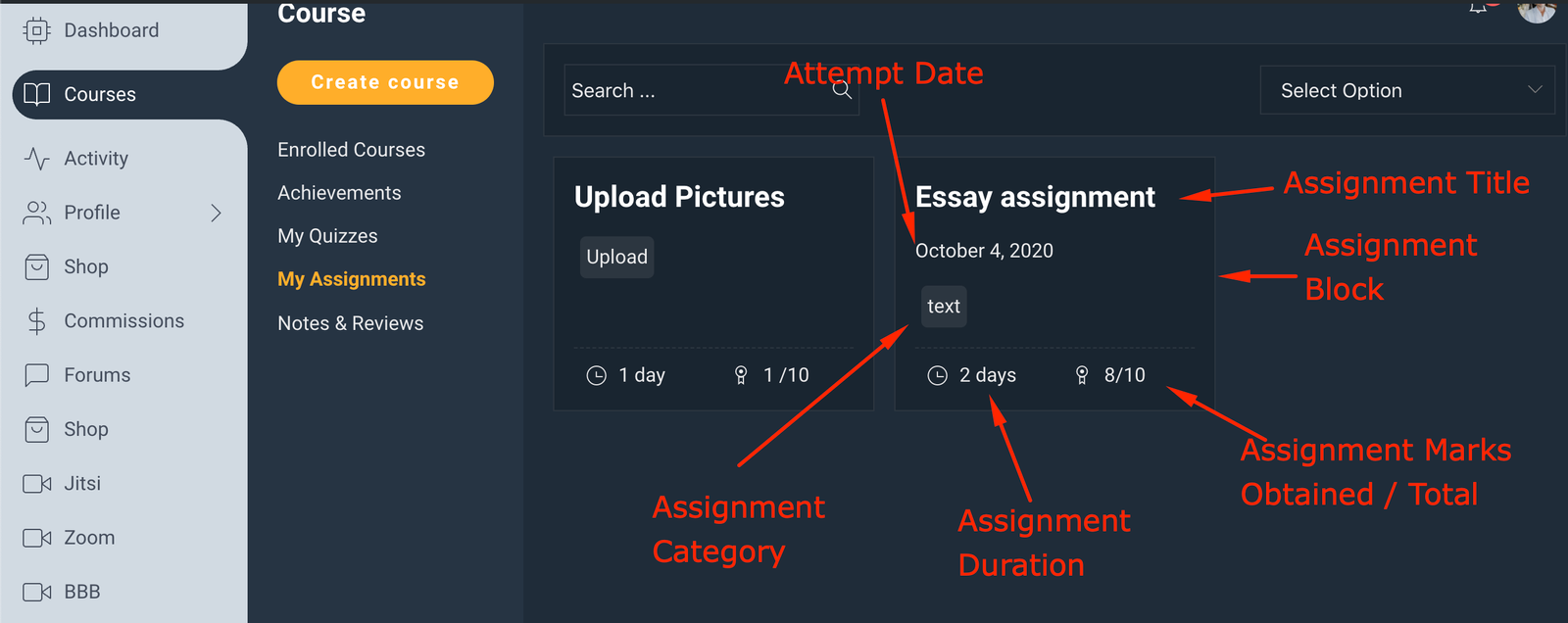Click the search magnifier icon

tap(842, 90)
